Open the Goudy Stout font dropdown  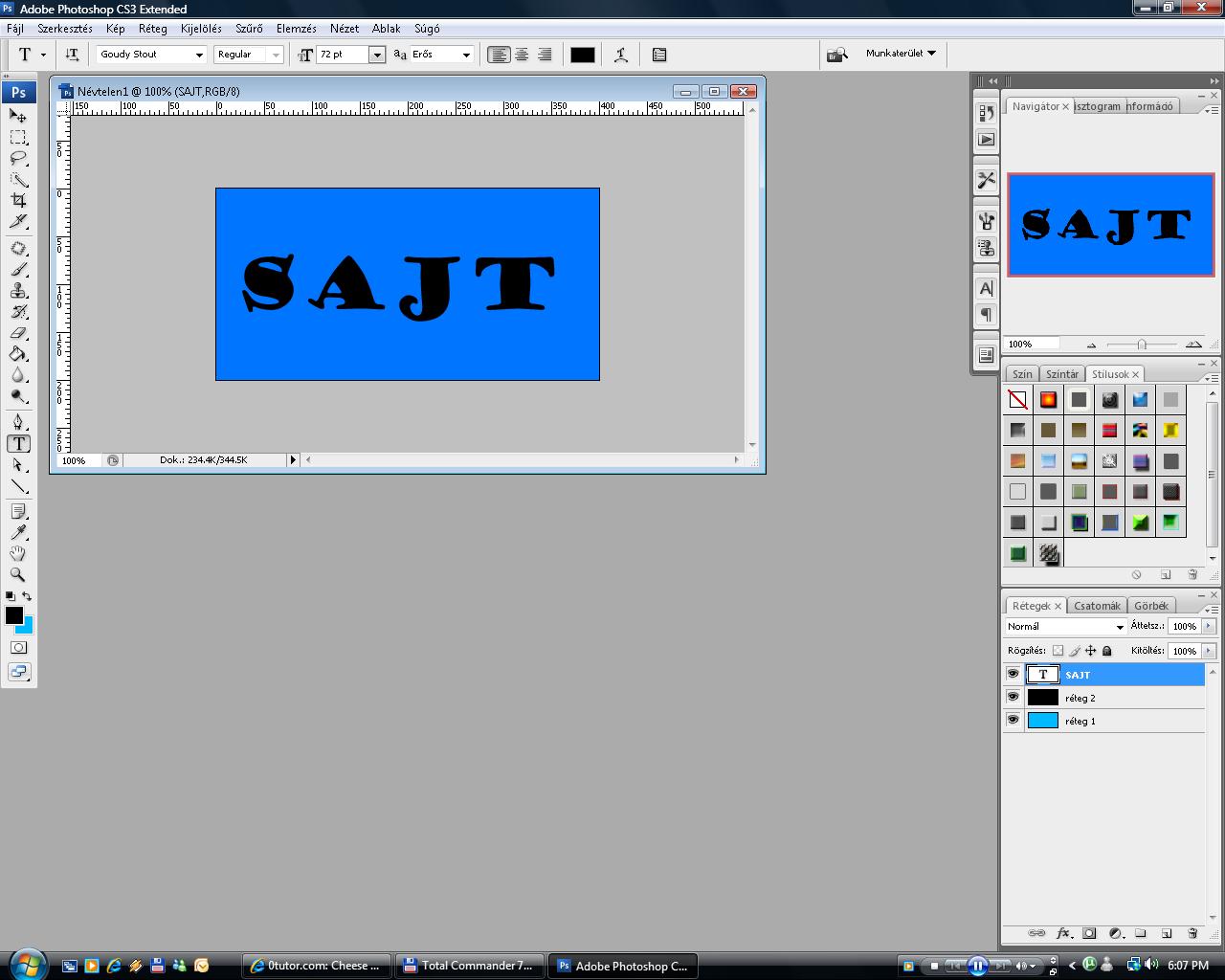point(199,55)
